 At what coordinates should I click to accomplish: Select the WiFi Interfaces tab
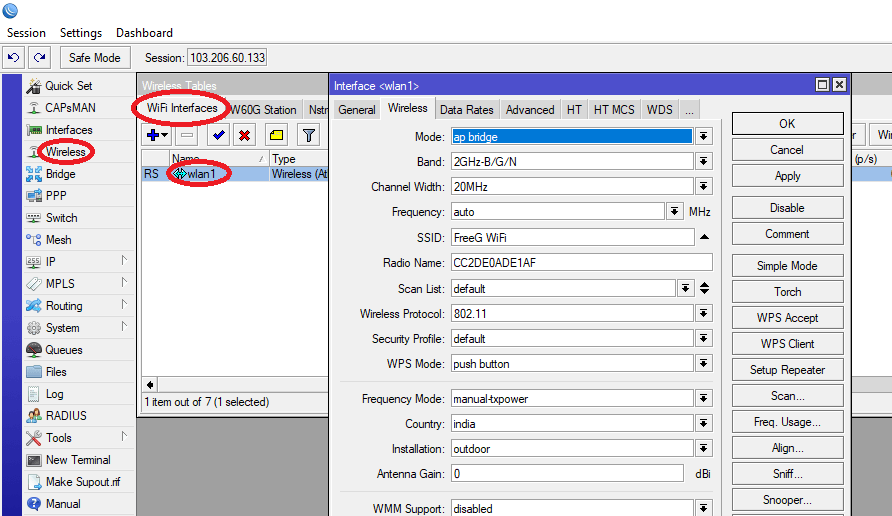[x=181, y=108]
